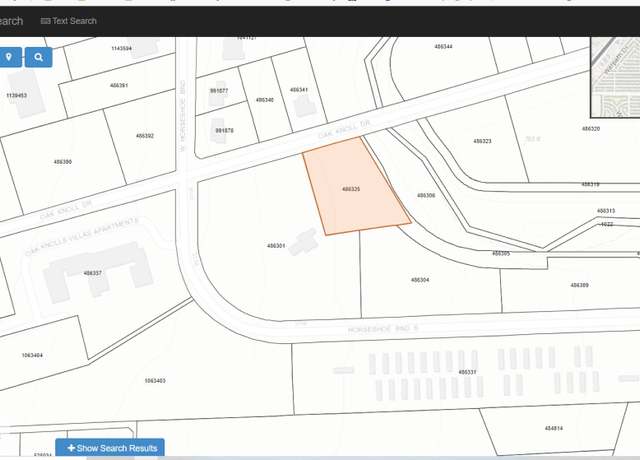
Task: Click parcel label 1063403
Action: click(x=155, y=381)
